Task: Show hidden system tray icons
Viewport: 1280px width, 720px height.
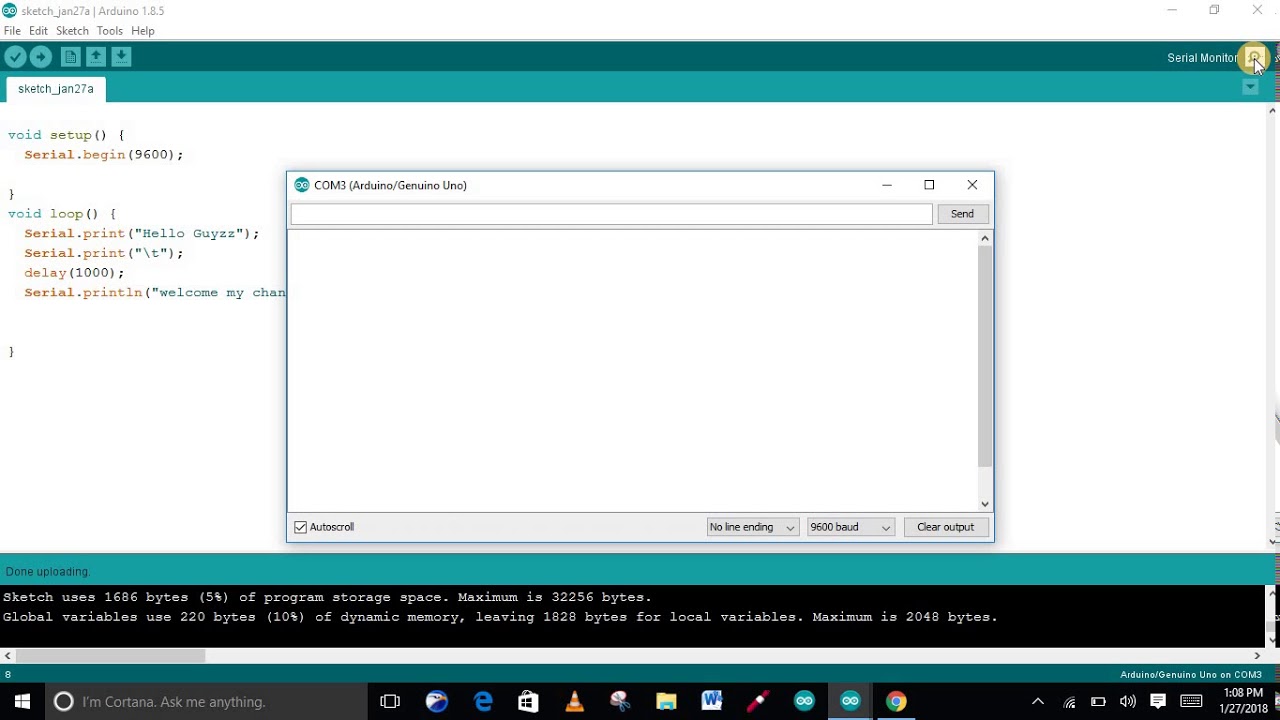Action: tap(1038, 701)
